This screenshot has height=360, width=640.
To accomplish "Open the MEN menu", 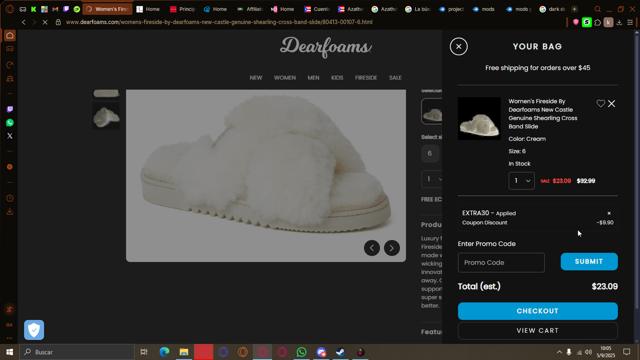I will (313, 78).
